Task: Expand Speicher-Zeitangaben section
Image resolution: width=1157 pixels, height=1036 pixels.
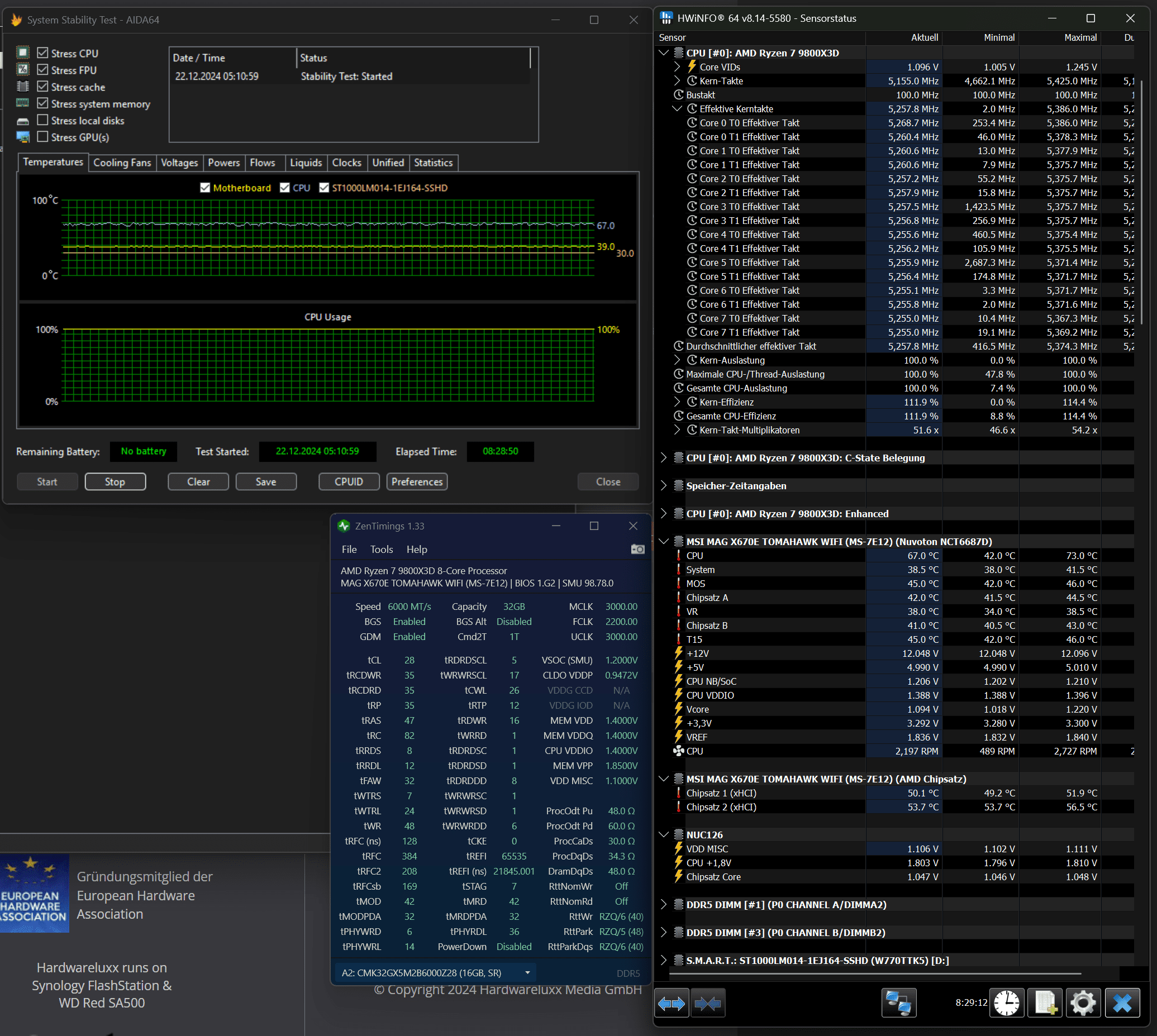Action: coord(663,485)
